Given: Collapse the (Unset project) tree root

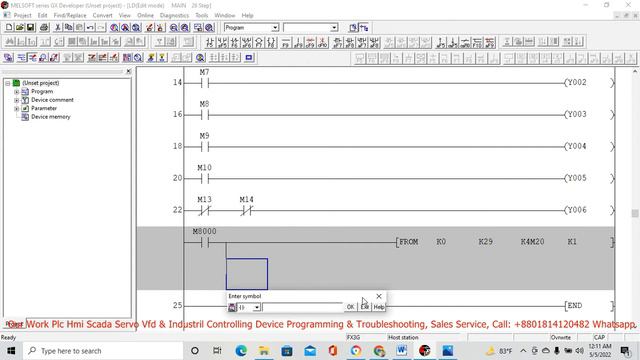Looking at the screenshot, I should pyautogui.click(x=8, y=83).
